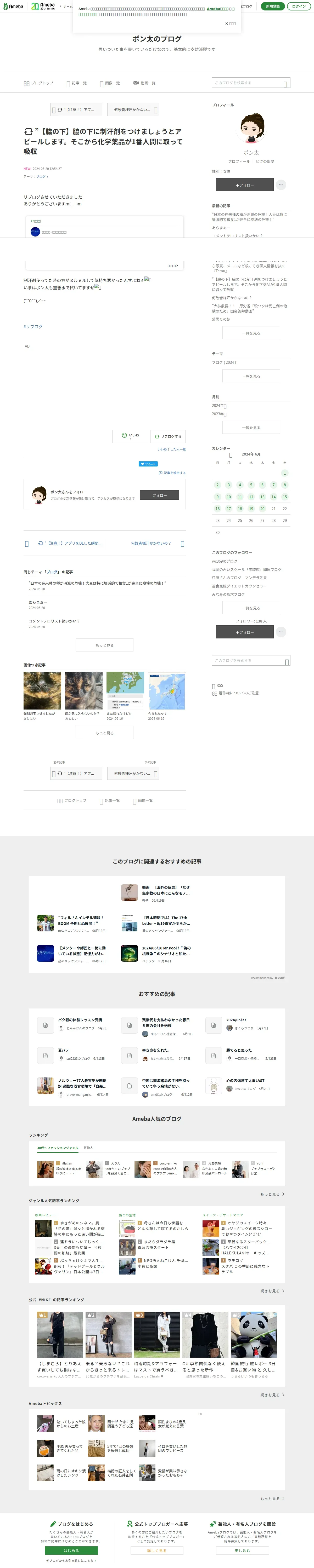The width and height of the screenshot is (314, 1568).
Task: Select the 芸能人 ranking tab
Action: coord(88,1148)
